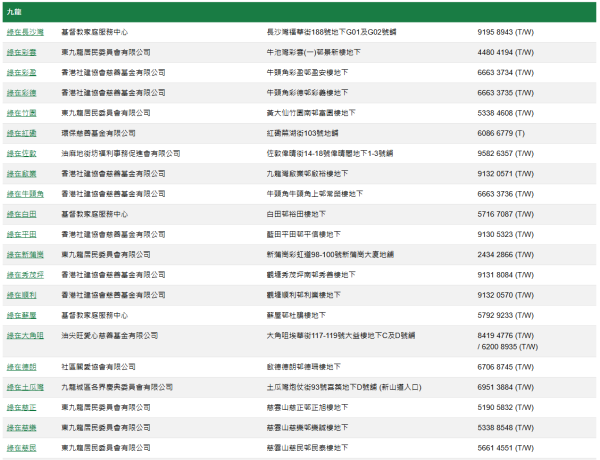Select 香港社建協會慈善基金有限公司 in 綠在彩盈 row
Viewport: 600px width, 460px height.
(x=113, y=73)
